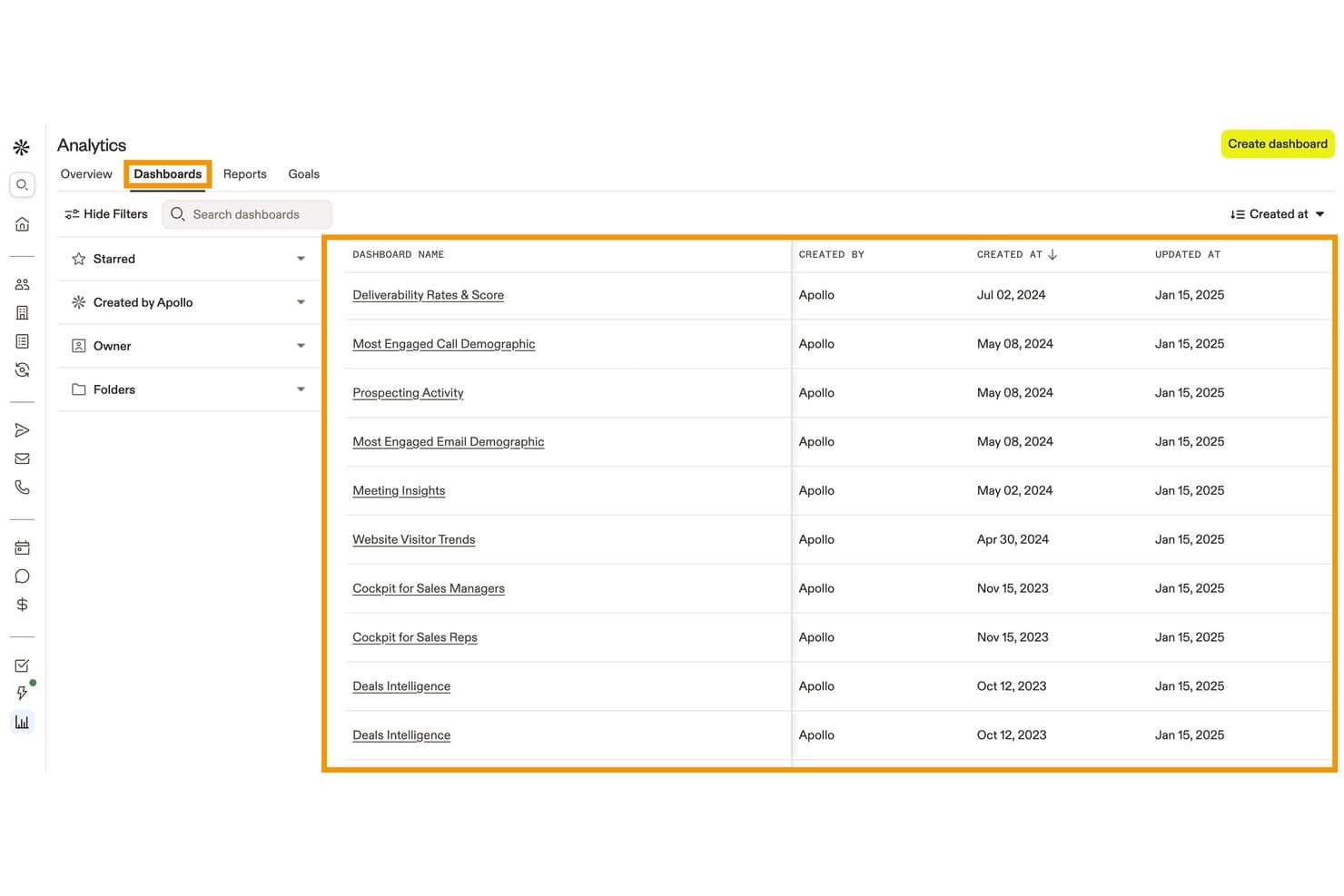1344x896 pixels.
Task: Open Sequences using the paper plane icon
Action: pos(23,430)
